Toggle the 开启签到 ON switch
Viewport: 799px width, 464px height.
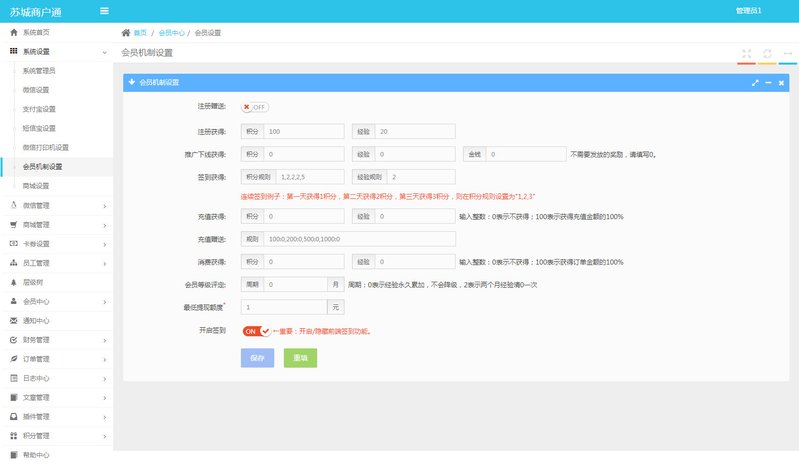[257, 331]
